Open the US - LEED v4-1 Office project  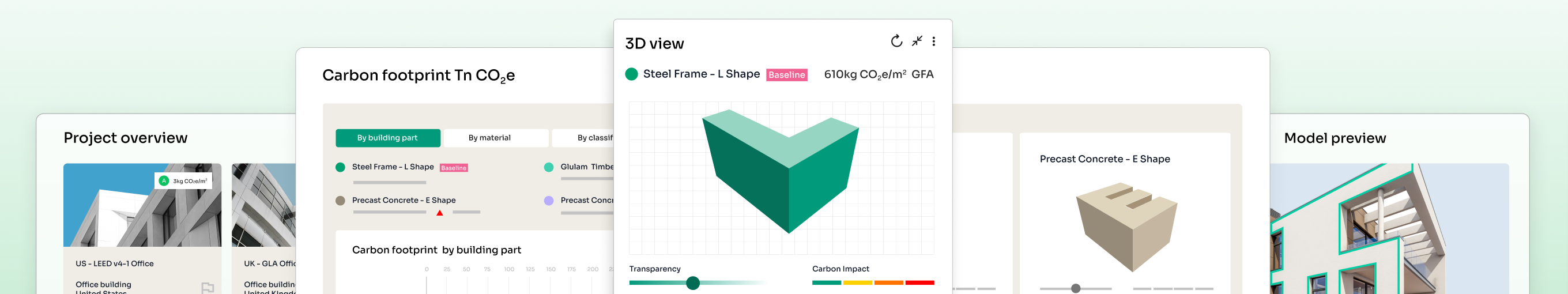115,263
